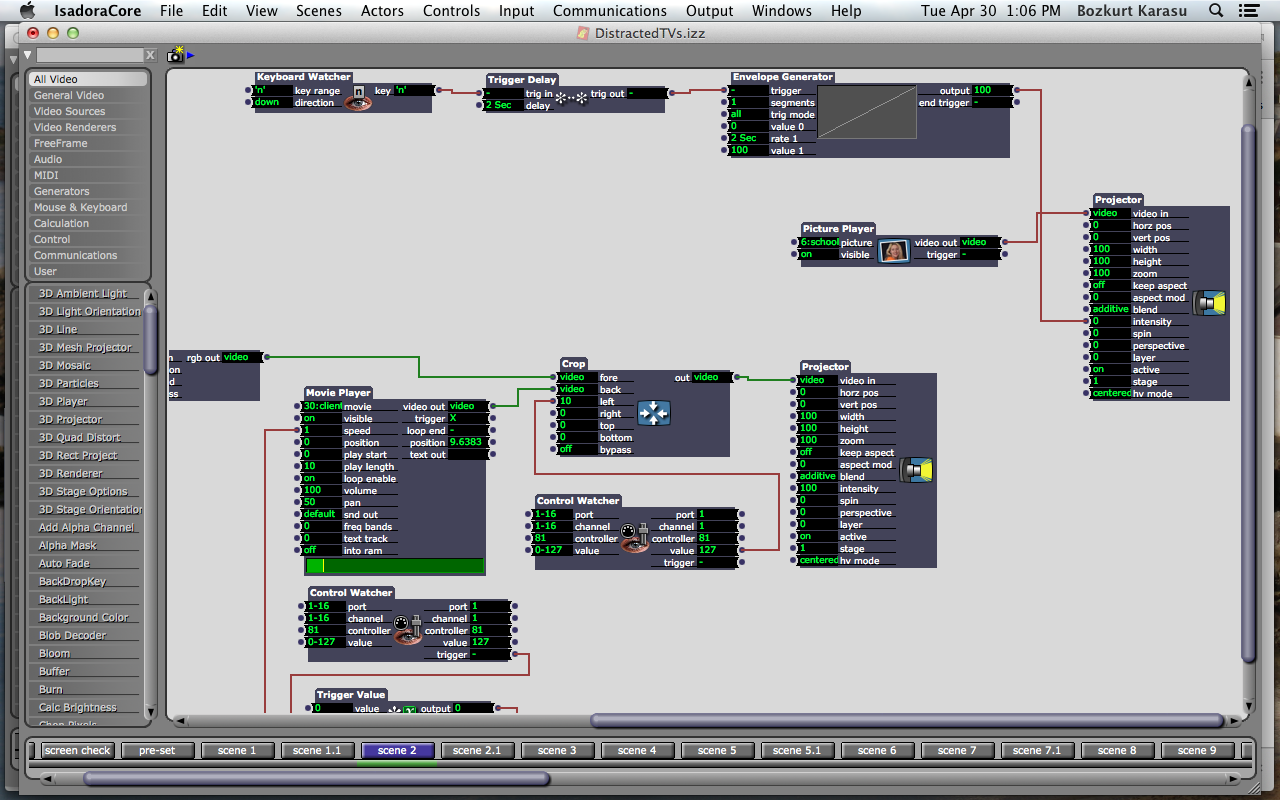Open the Scenes menu
This screenshot has width=1280, height=800.
(x=319, y=11)
